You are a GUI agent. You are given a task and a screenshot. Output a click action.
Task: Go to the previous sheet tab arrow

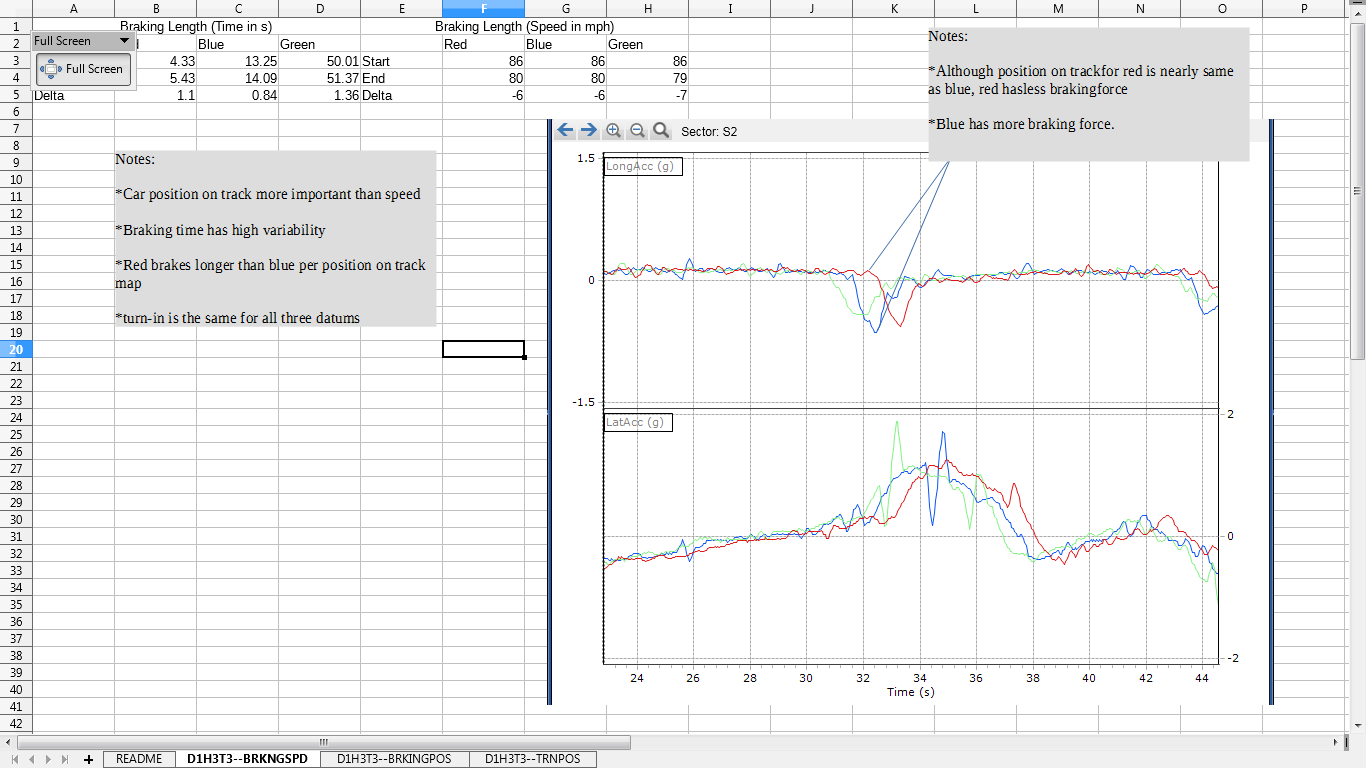pyautogui.click(x=32, y=760)
